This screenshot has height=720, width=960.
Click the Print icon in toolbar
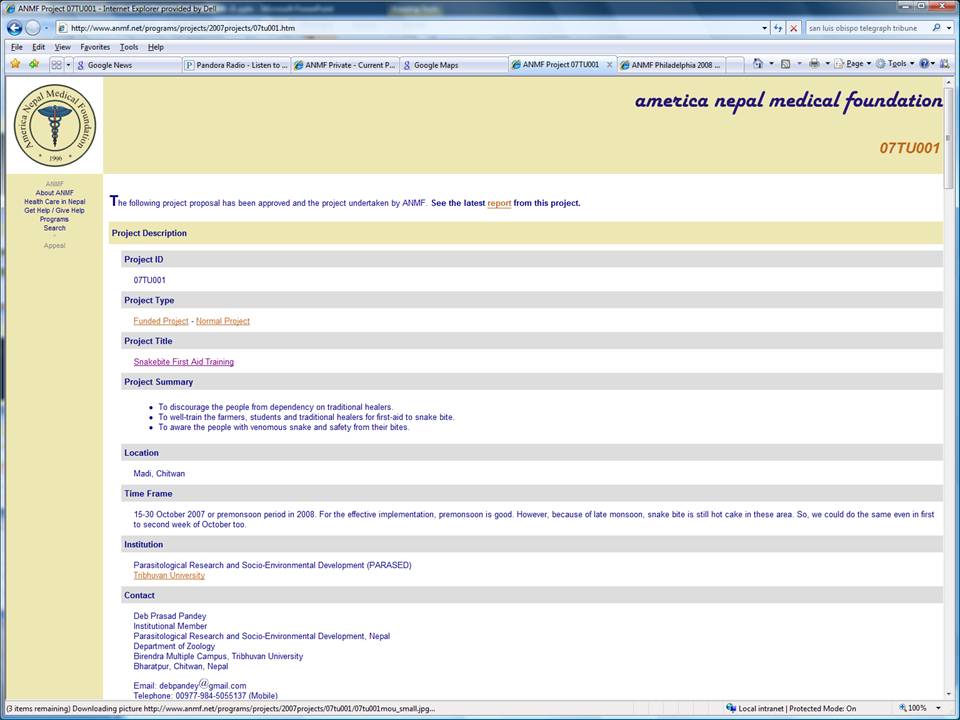tap(814, 64)
